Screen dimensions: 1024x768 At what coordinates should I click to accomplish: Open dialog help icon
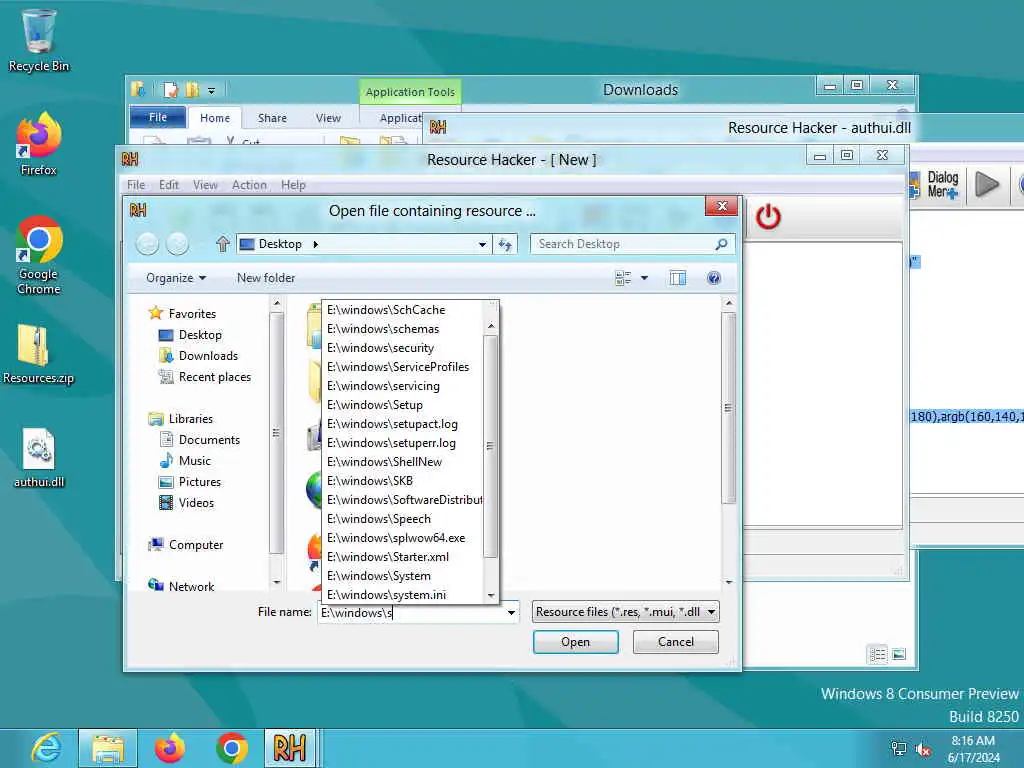pos(714,278)
